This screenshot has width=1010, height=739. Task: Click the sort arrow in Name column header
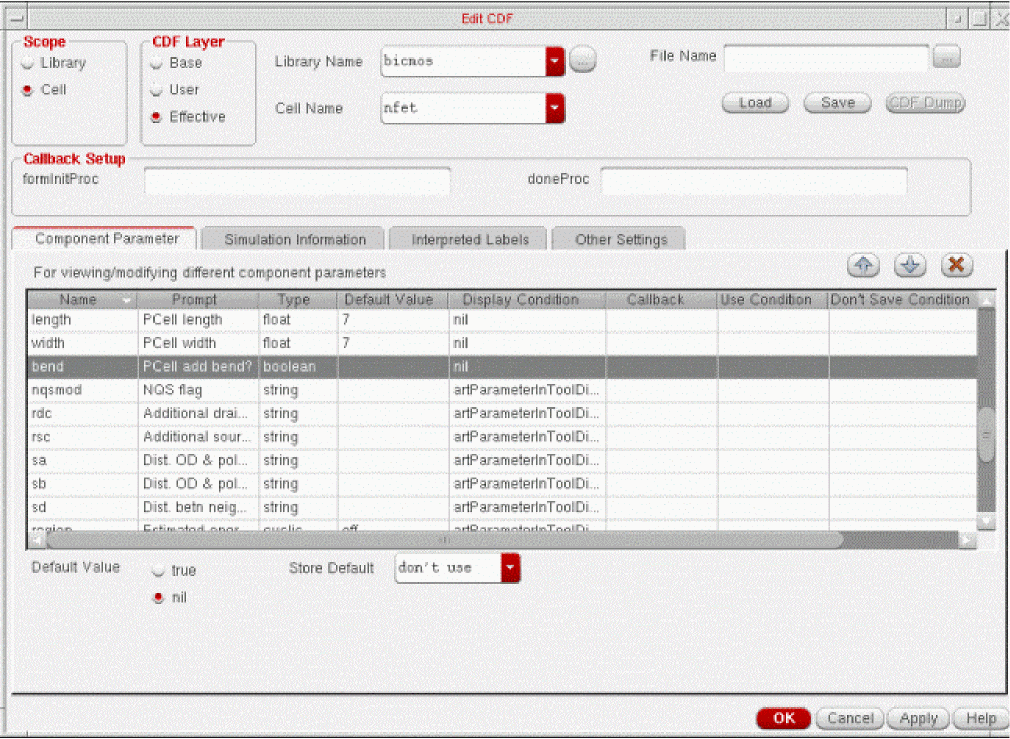tap(126, 300)
